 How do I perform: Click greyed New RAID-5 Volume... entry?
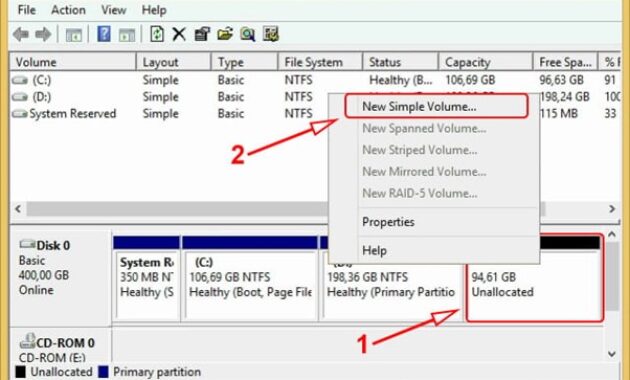419,194
